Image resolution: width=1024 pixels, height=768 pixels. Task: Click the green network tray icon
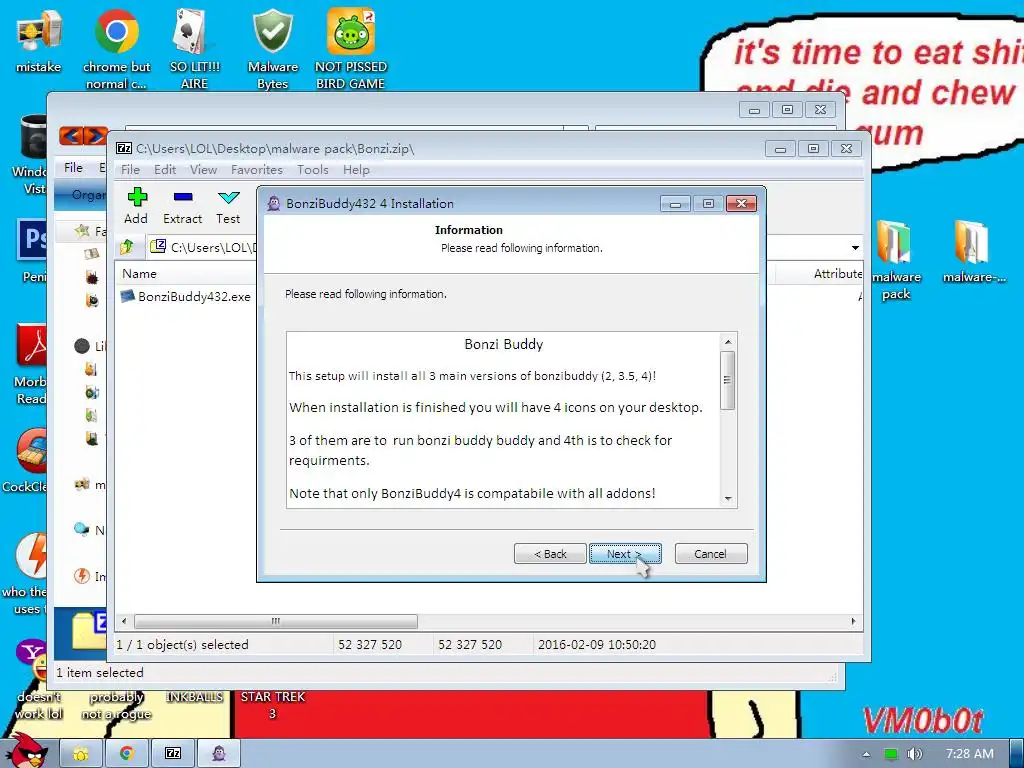pyautogui.click(x=891, y=754)
